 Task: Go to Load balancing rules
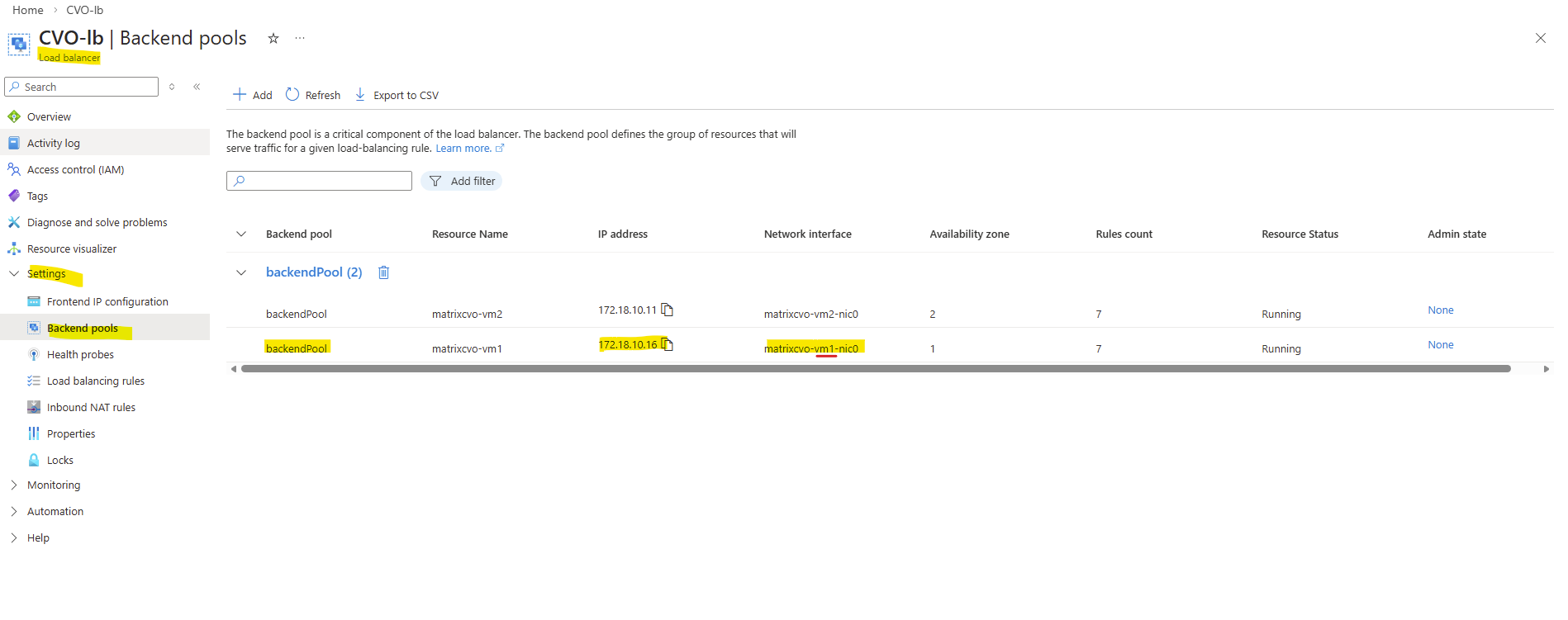click(x=95, y=381)
